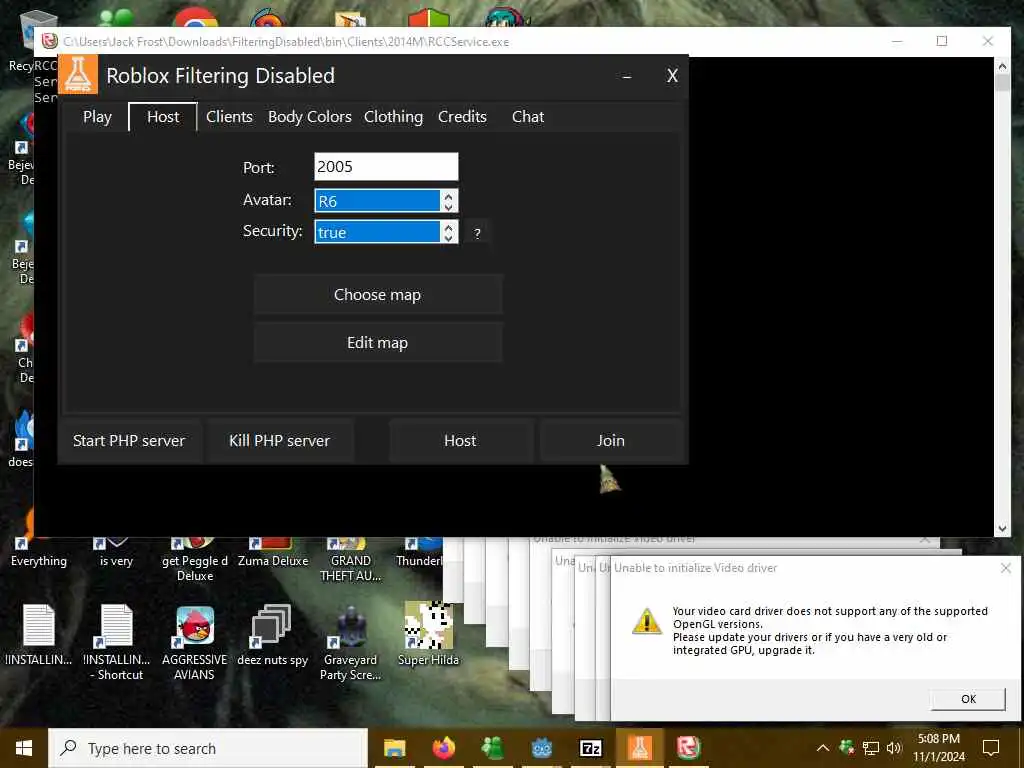Click the RCCService.exe path in the title bar
The width and height of the screenshot is (1024, 768).
pyautogui.click(x=286, y=42)
